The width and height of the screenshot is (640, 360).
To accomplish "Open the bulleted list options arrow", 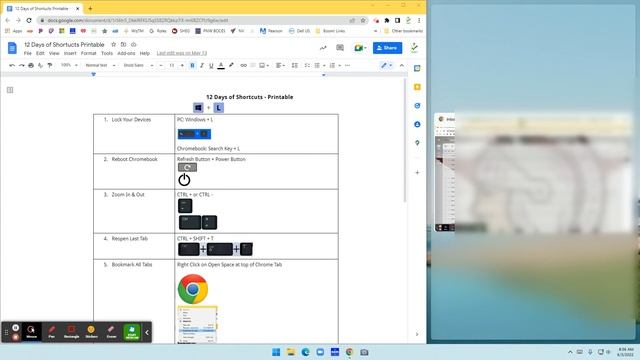I will pos(324,65).
